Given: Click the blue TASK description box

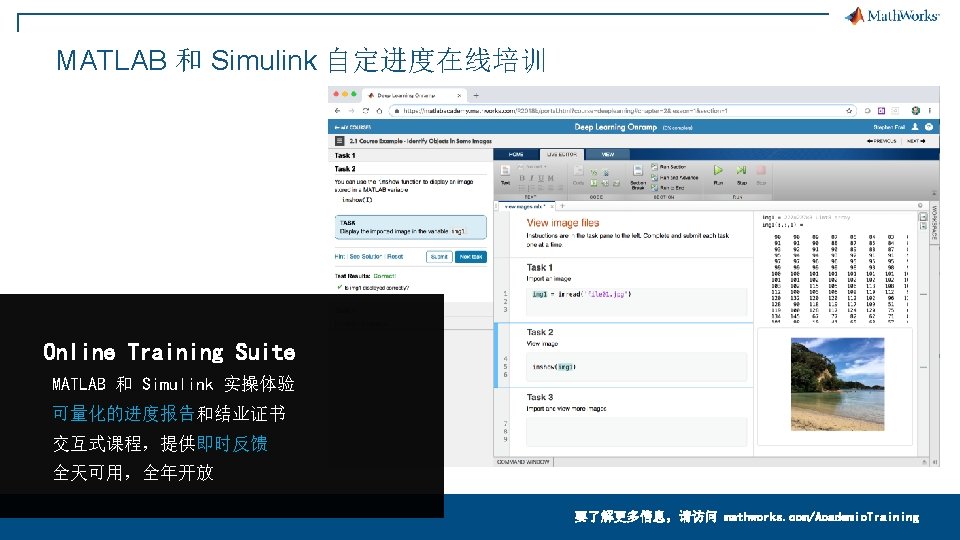Looking at the screenshot, I should pyautogui.click(x=410, y=227).
